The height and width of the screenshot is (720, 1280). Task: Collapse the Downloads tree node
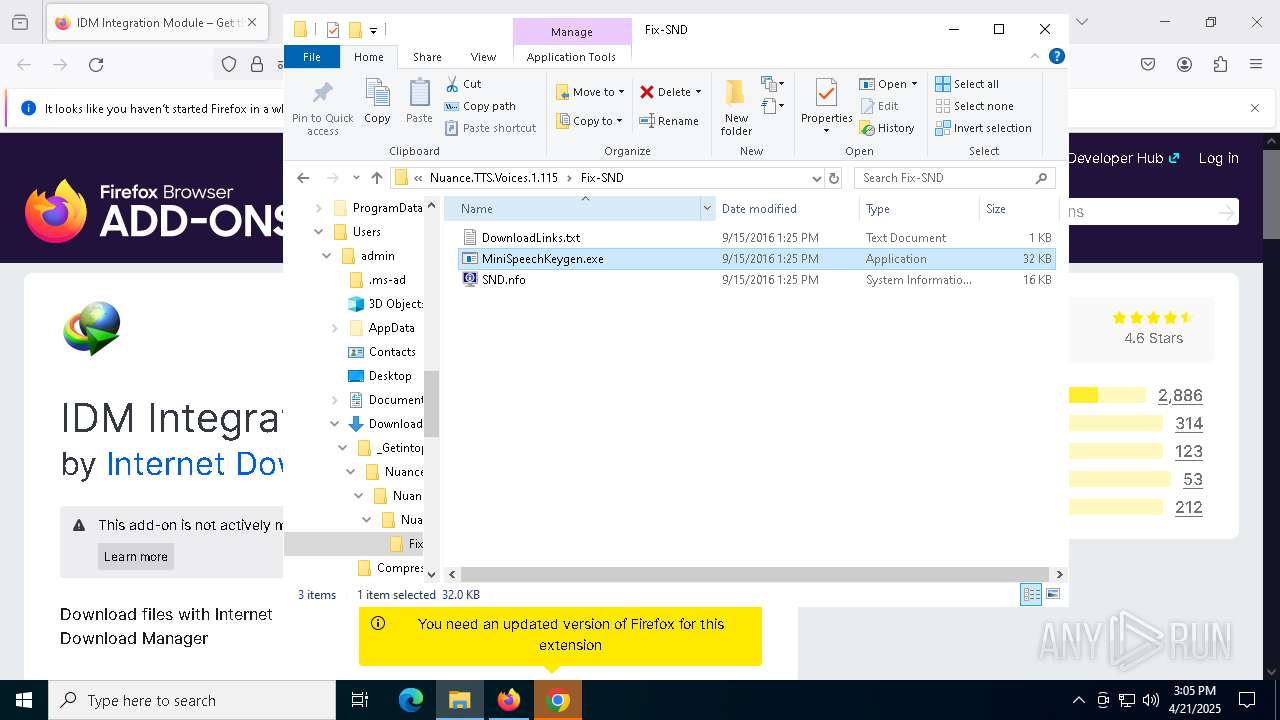335,424
